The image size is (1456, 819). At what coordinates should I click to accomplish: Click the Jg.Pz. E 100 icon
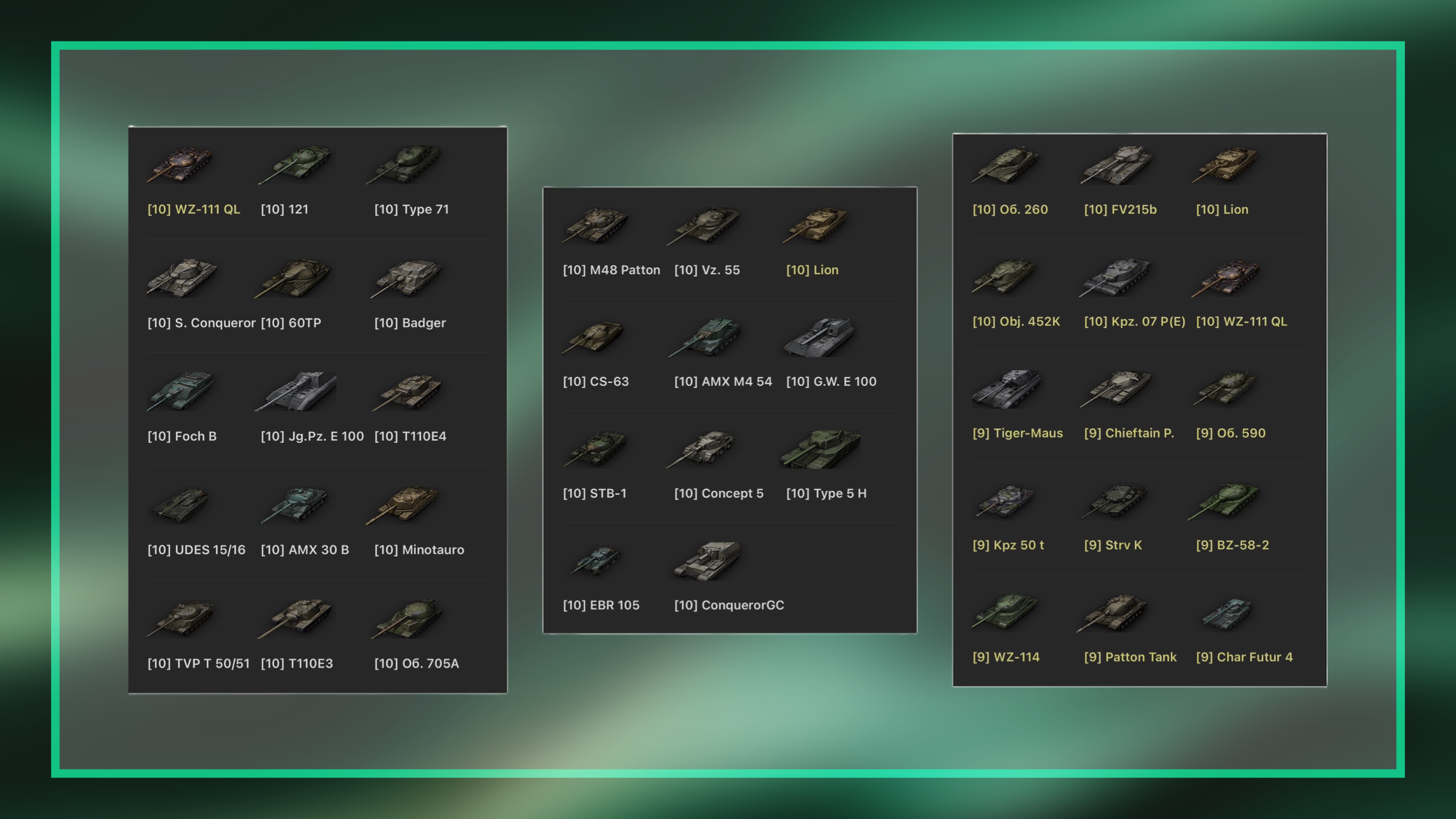(296, 392)
